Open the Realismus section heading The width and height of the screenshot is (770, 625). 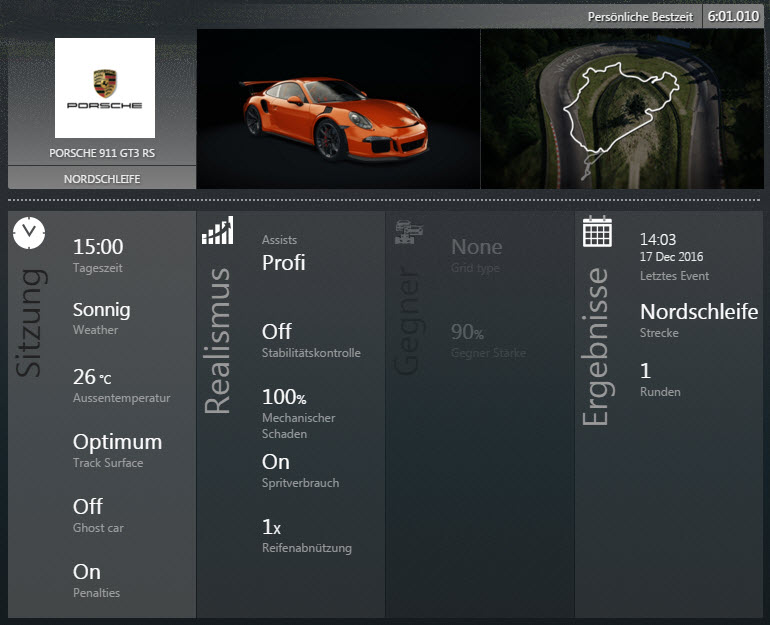click(x=218, y=341)
